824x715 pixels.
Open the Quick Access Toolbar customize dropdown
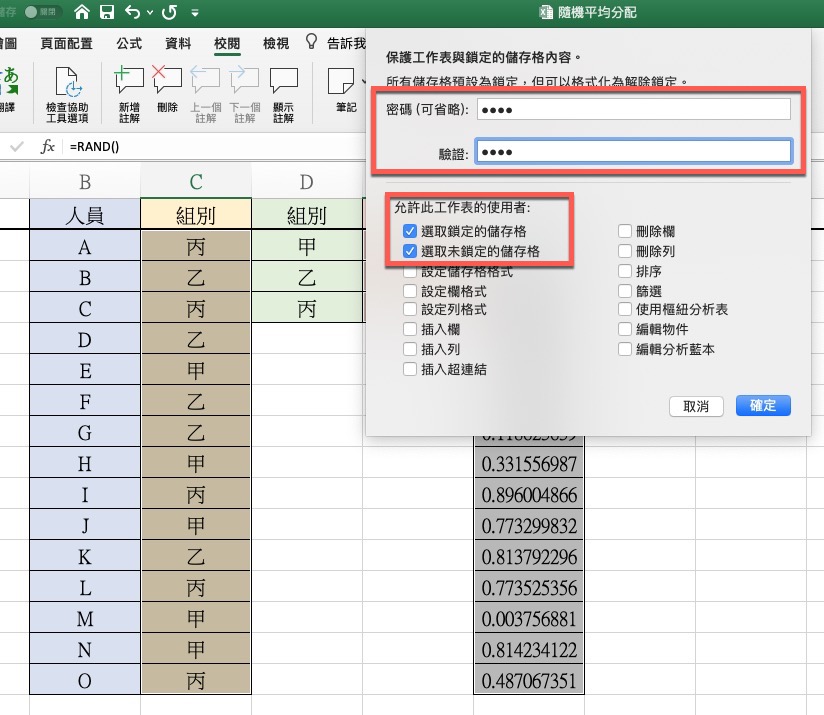coord(194,13)
